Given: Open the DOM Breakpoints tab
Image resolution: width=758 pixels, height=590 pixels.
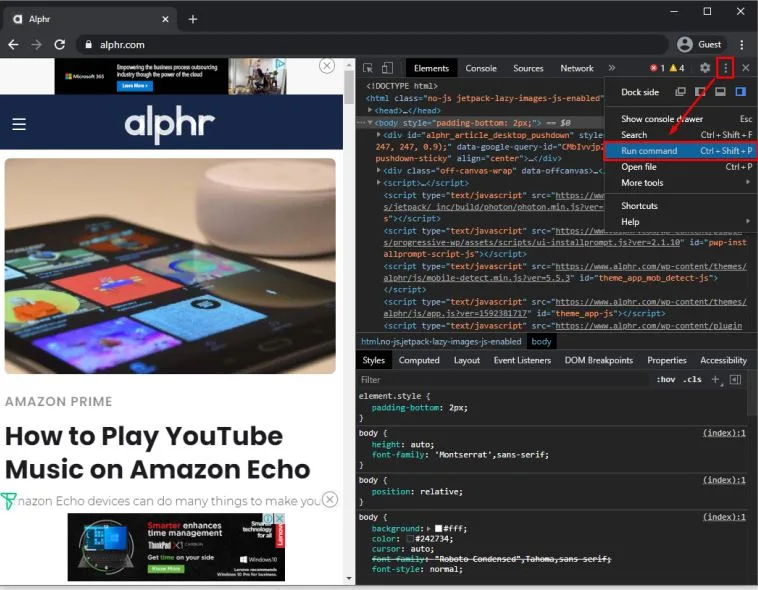Looking at the screenshot, I should [598, 360].
